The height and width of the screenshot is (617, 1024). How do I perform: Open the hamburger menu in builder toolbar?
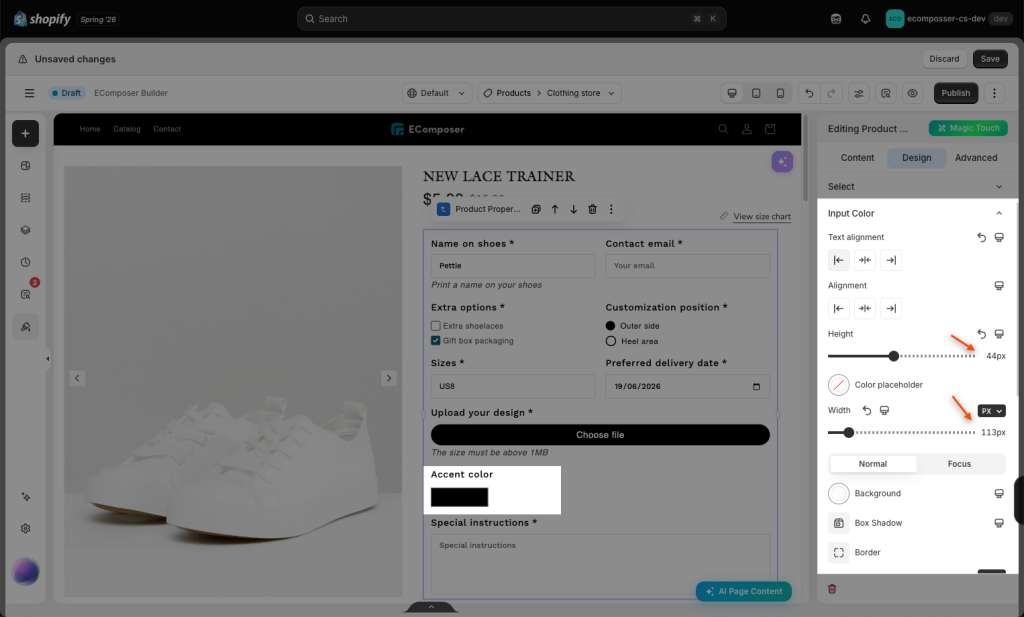(29, 93)
